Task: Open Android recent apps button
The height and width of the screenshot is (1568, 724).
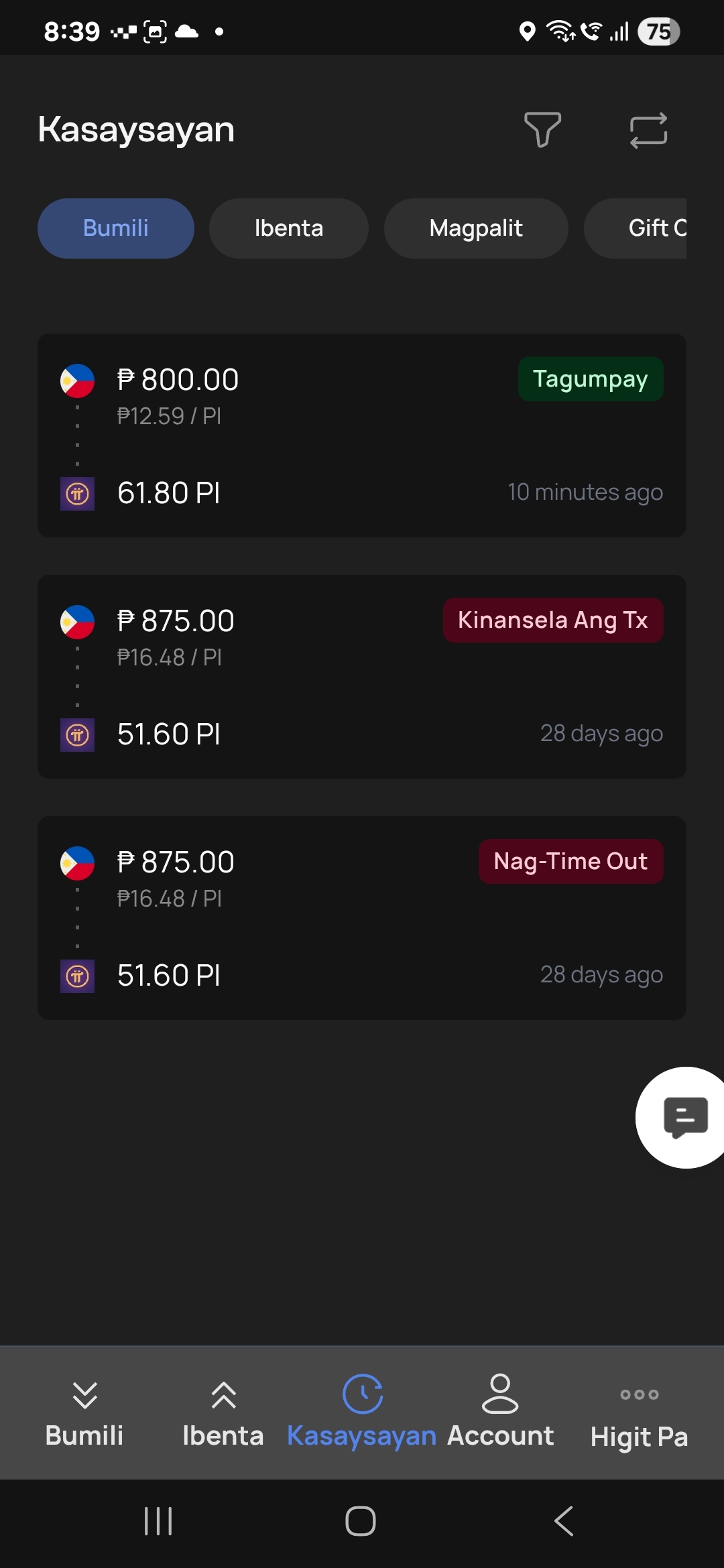Action: coord(158,1521)
